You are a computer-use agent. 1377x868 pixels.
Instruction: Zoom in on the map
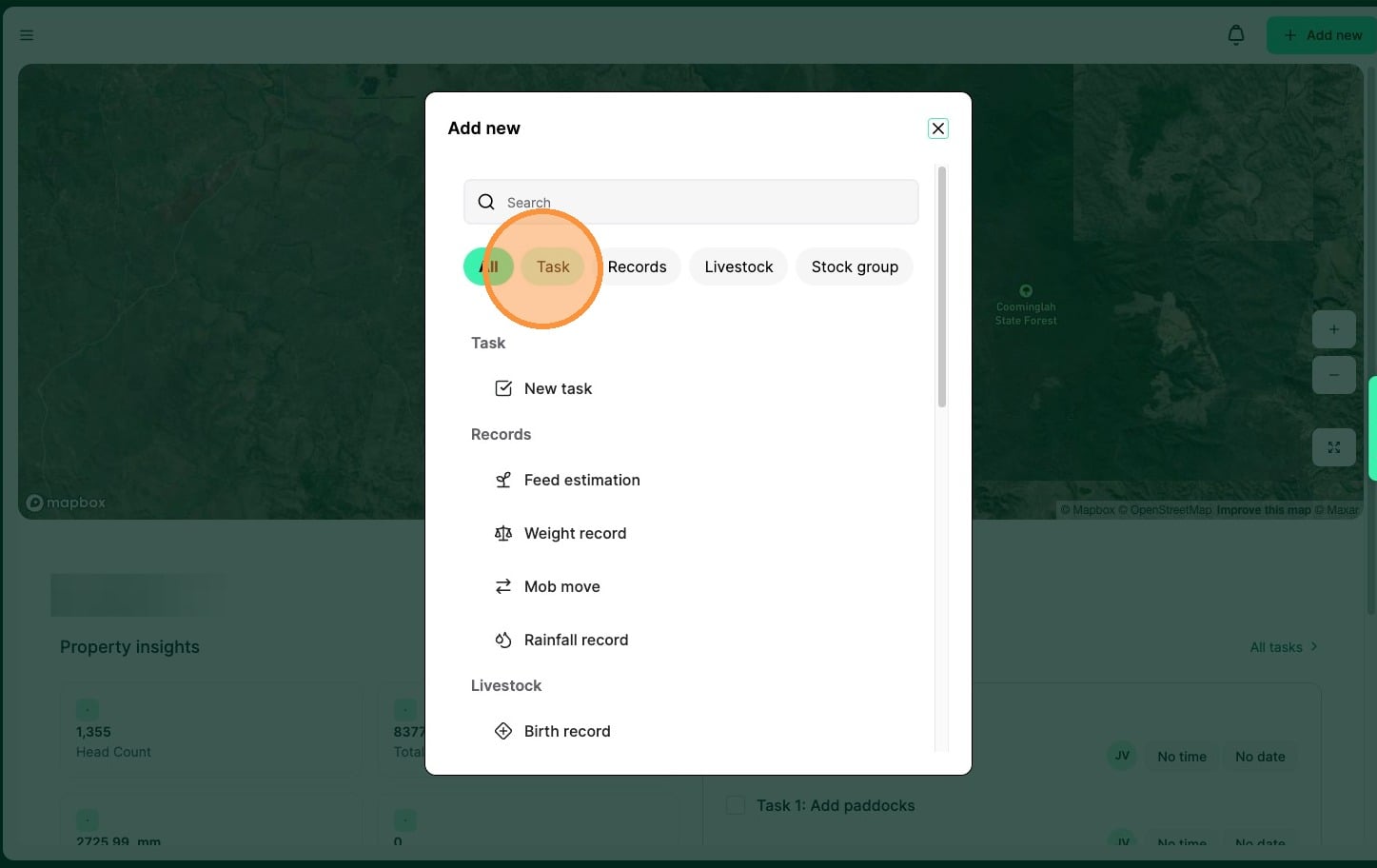(x=1334, y=329)
